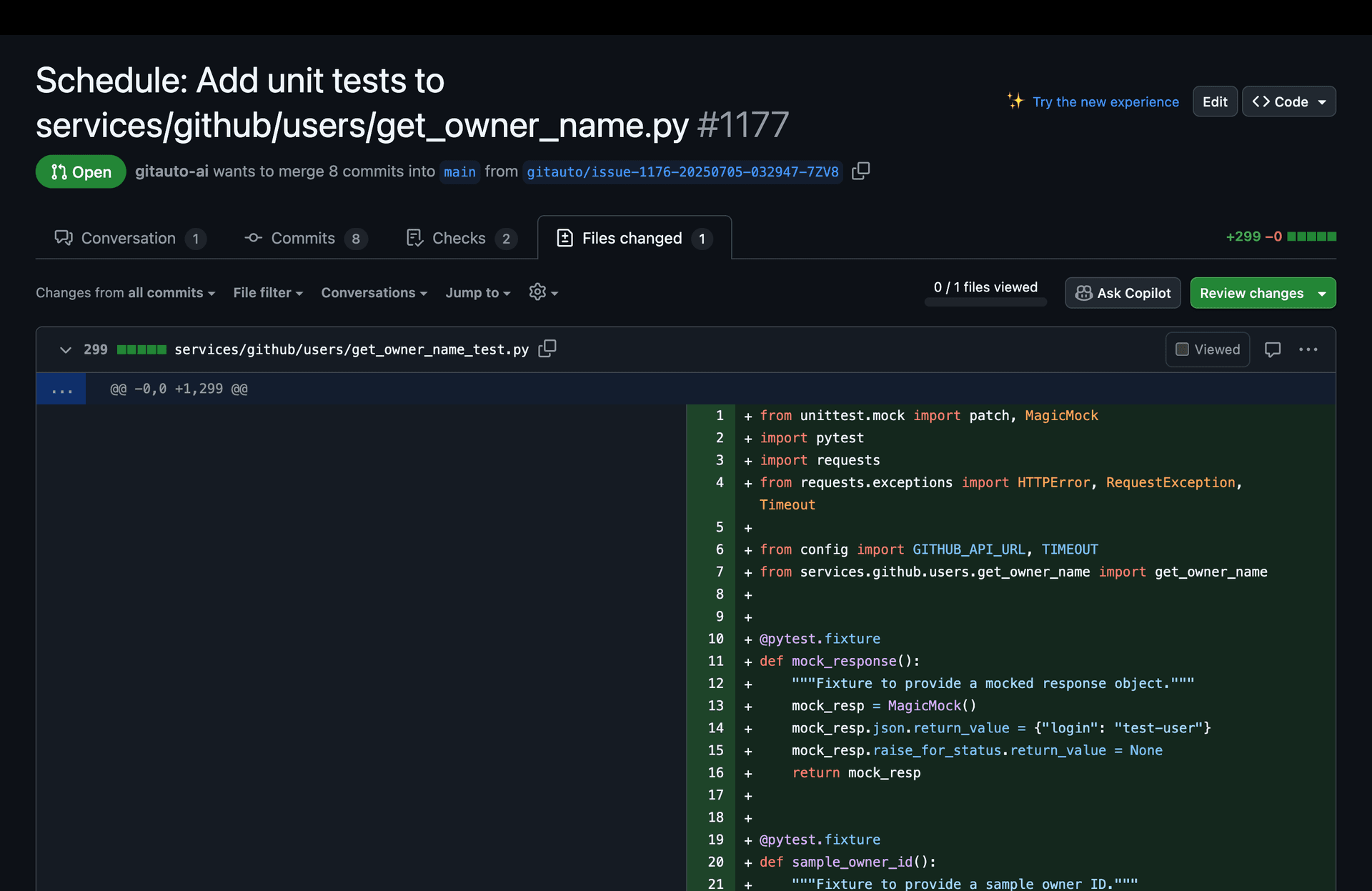
Task: Switch to the Conversation tab
Action: 130,238
